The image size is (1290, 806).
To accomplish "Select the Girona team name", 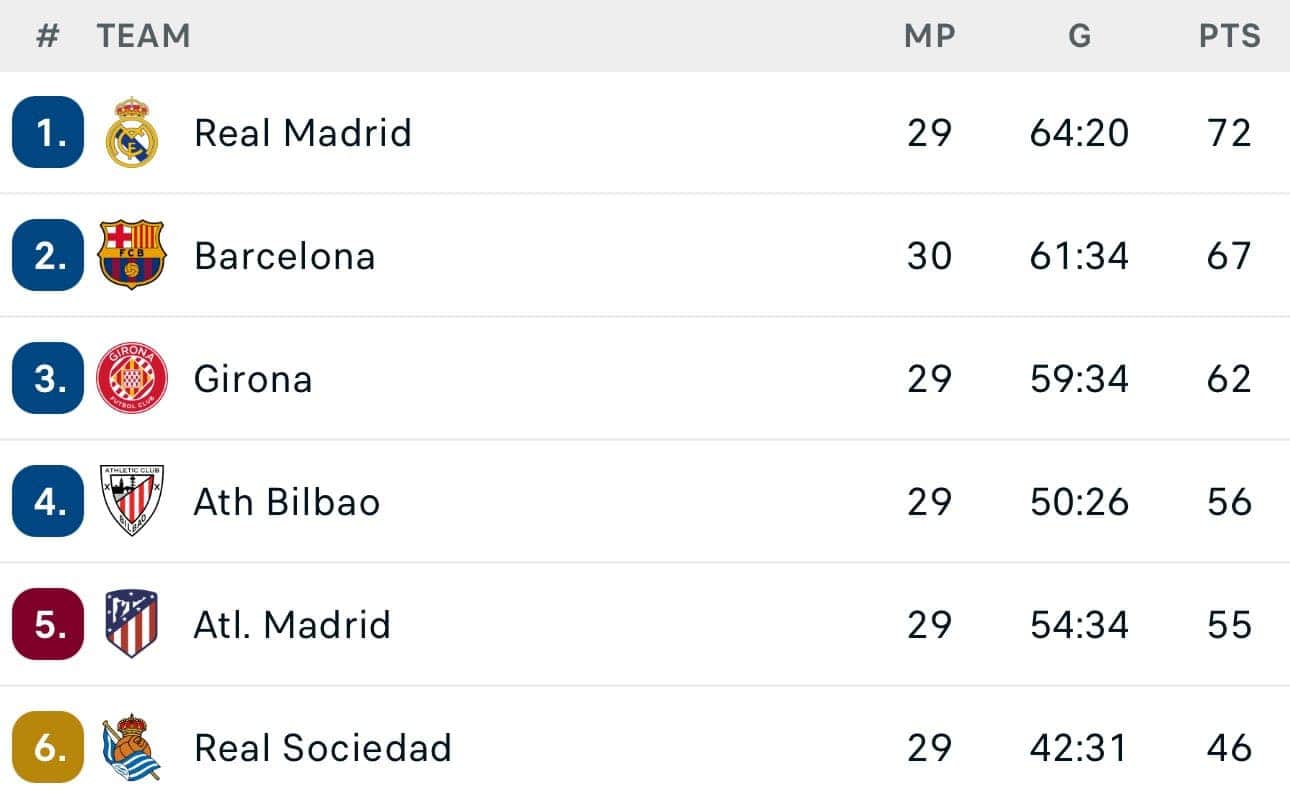I will click(253, 379).
